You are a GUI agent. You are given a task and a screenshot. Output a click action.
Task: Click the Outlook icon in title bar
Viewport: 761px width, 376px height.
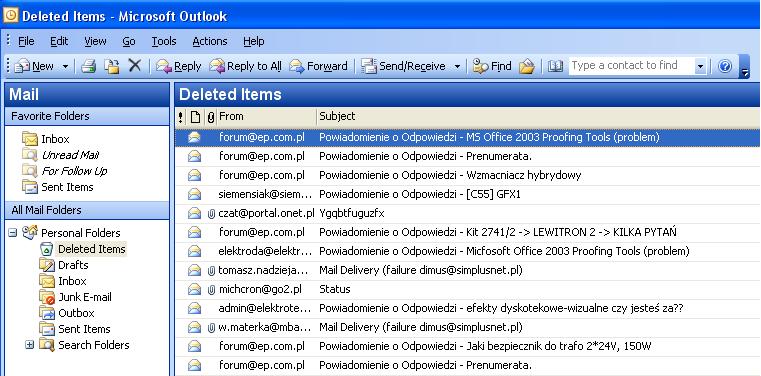point(11,16)
